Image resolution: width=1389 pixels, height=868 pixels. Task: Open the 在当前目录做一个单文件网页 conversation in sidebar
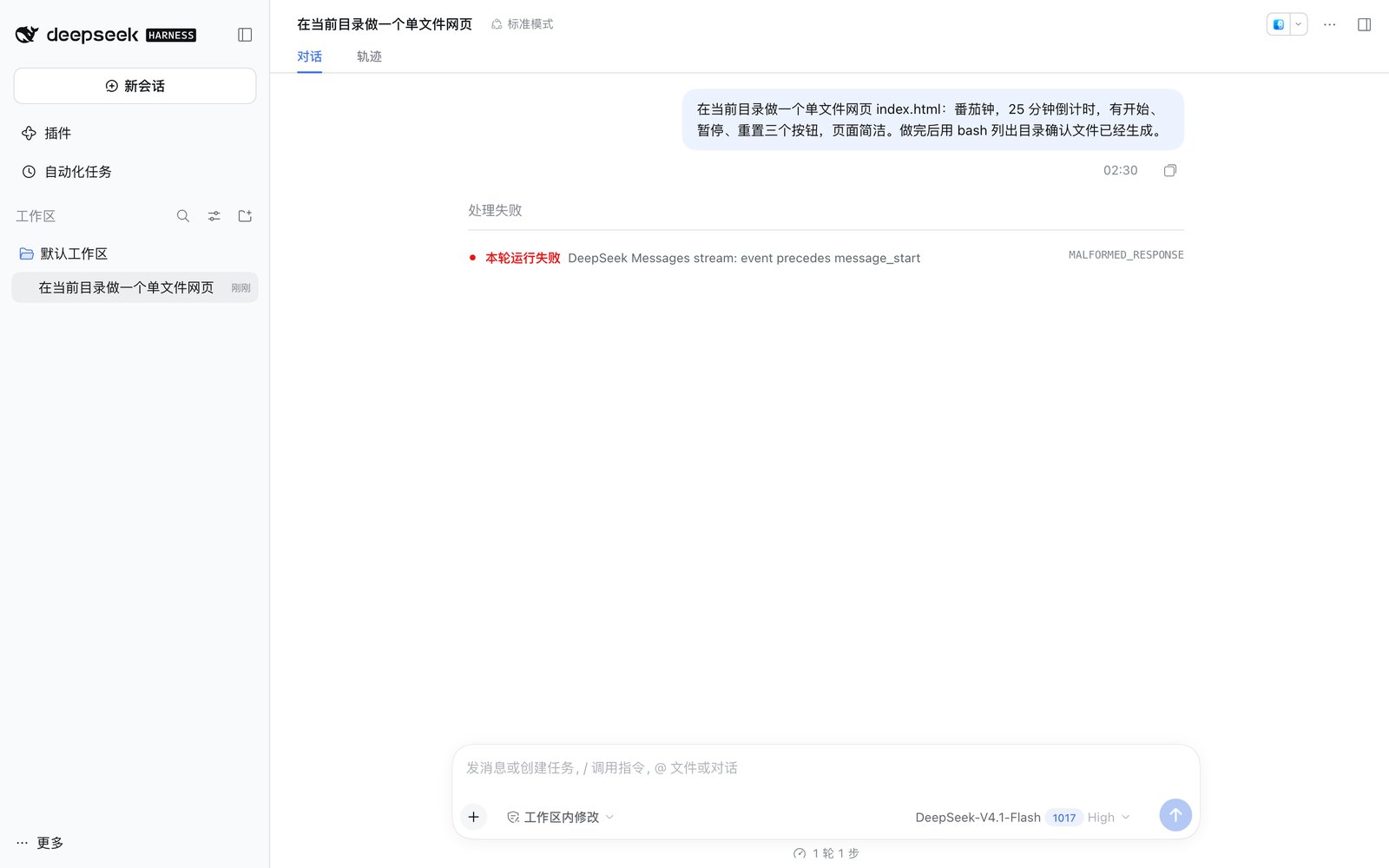point(135,287)
